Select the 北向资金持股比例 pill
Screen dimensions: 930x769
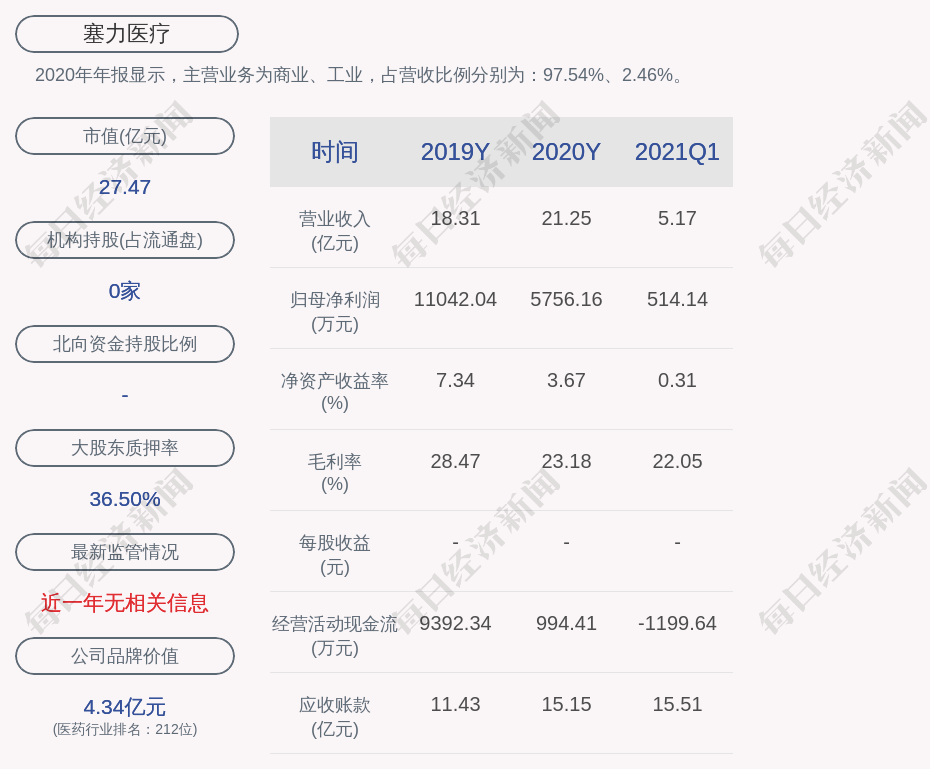tap(125, 344)
